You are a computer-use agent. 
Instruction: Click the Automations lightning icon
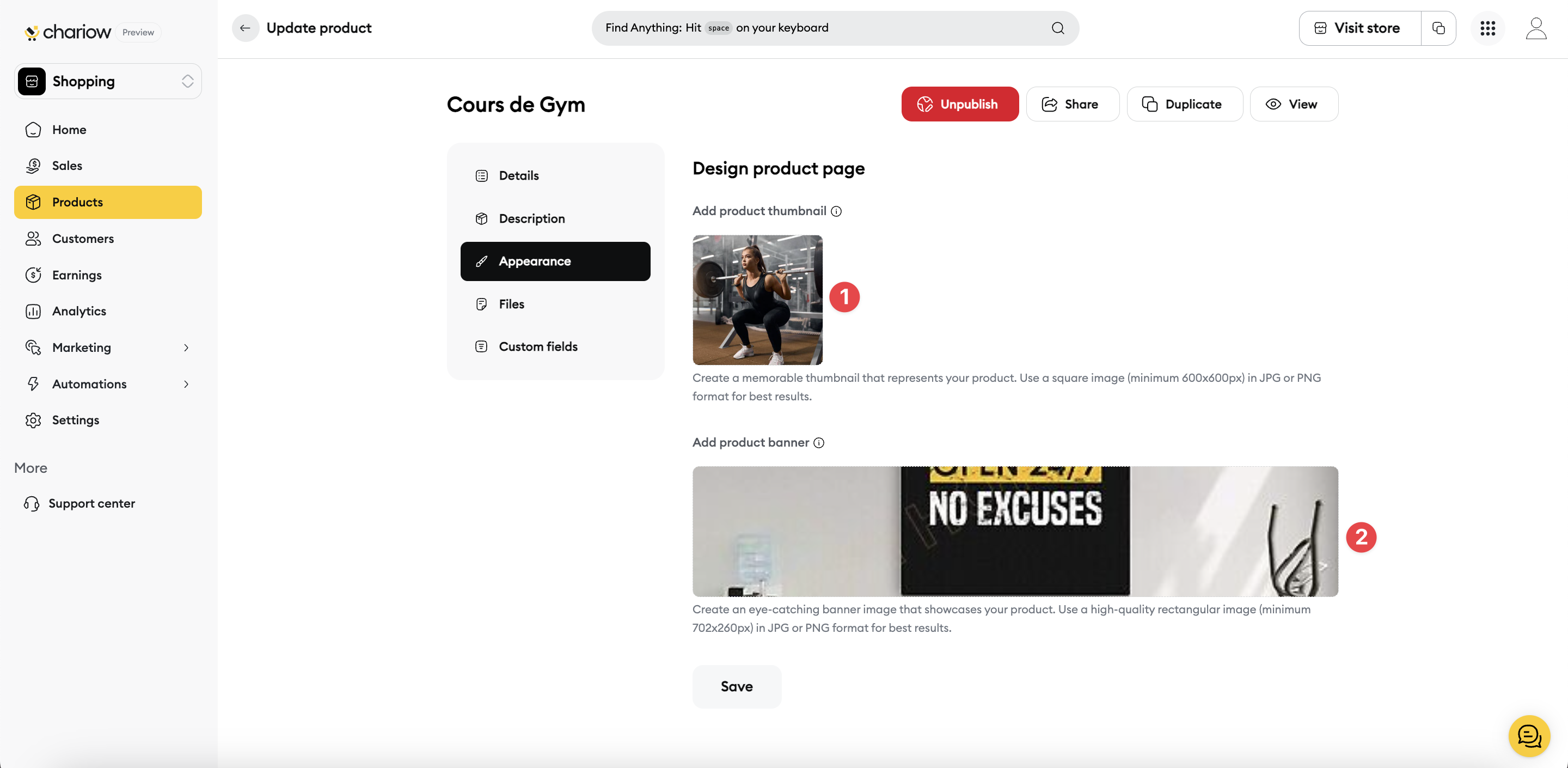click(33, 385)
